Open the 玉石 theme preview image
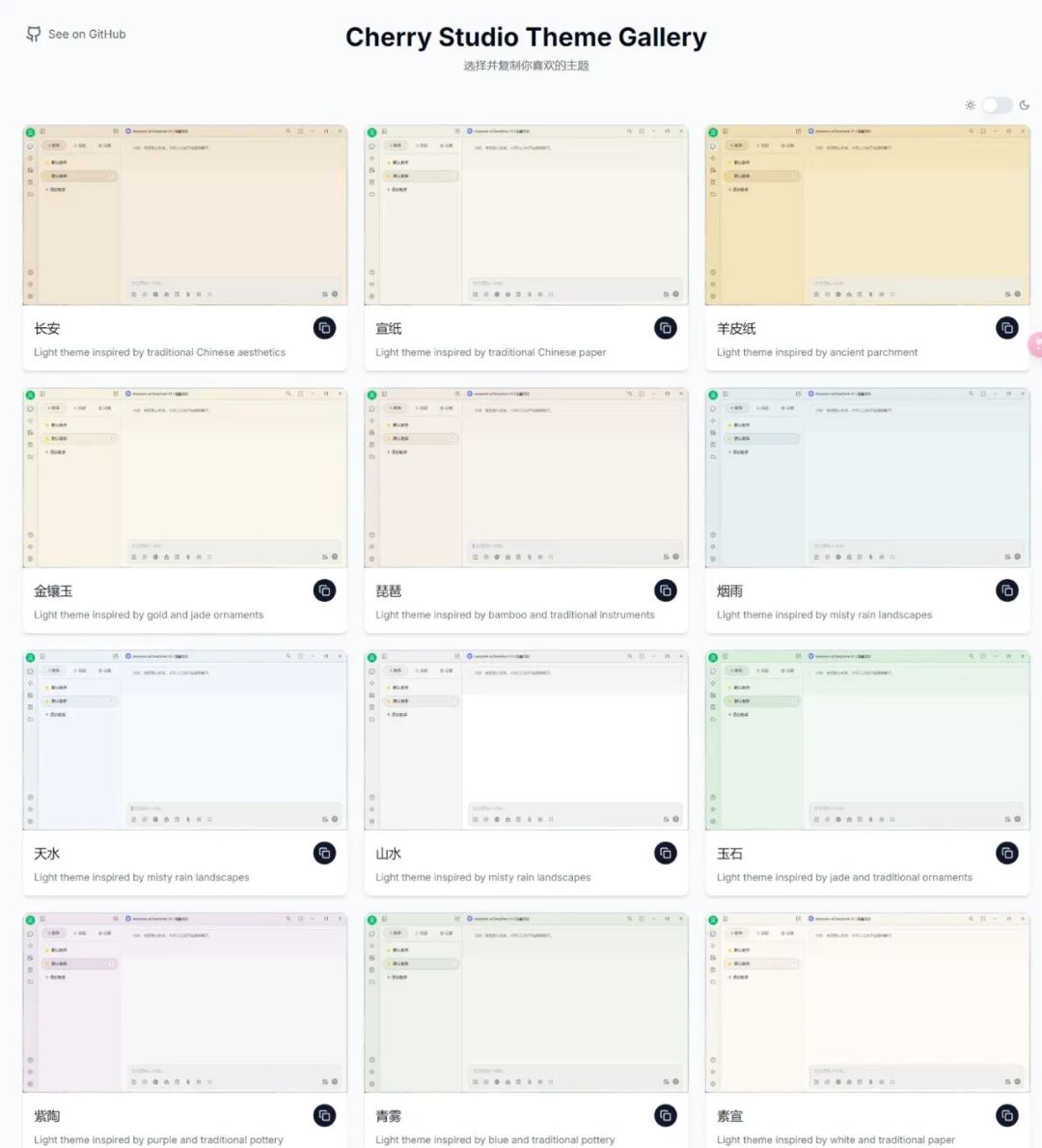Screen dimensions: 1042x1148 coord(867,740)
